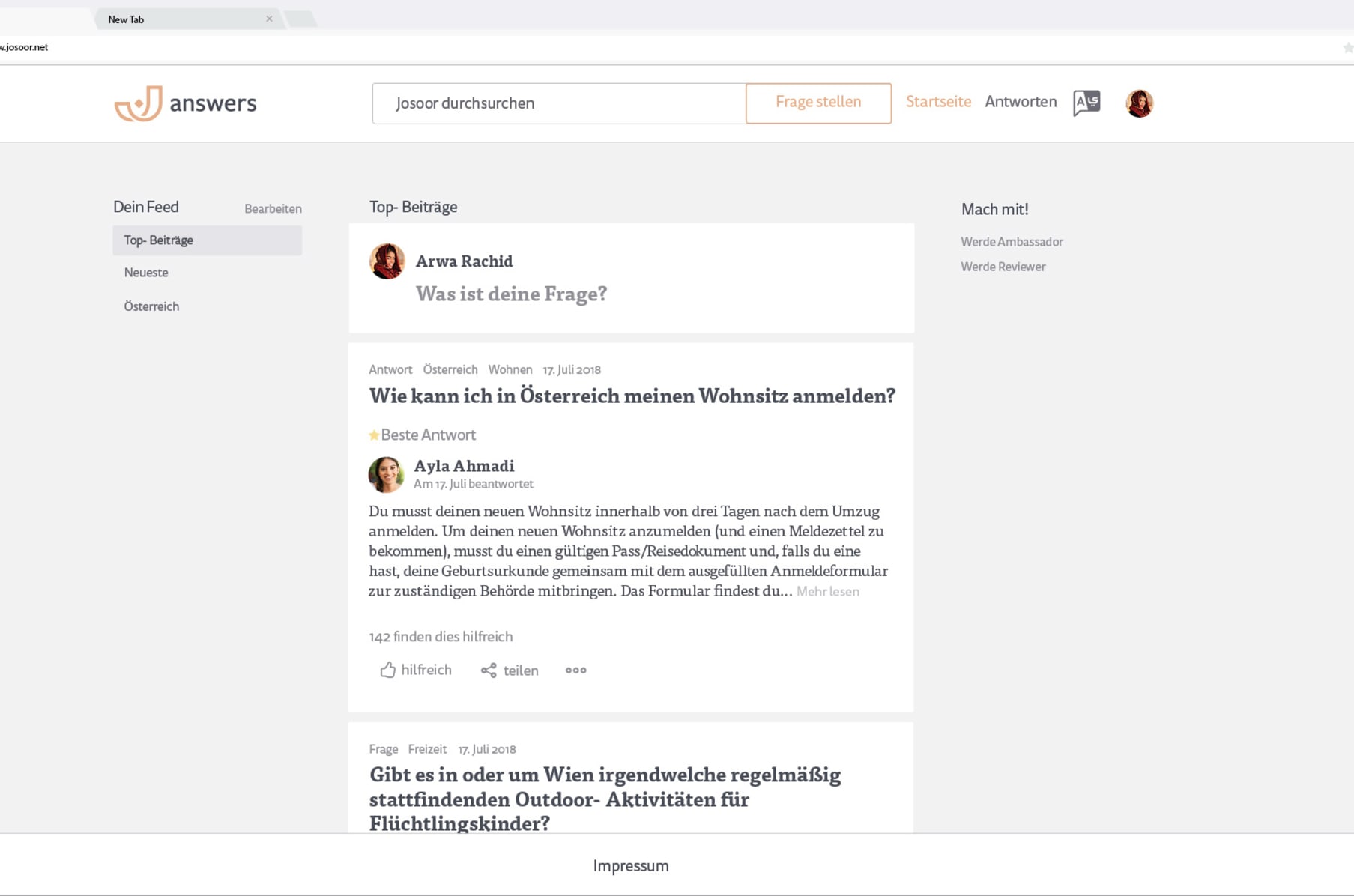Image resolution: width=1354 pixels, height=896 pixels.
Task: Open your profile avatar in the header
Action: 1139,102
